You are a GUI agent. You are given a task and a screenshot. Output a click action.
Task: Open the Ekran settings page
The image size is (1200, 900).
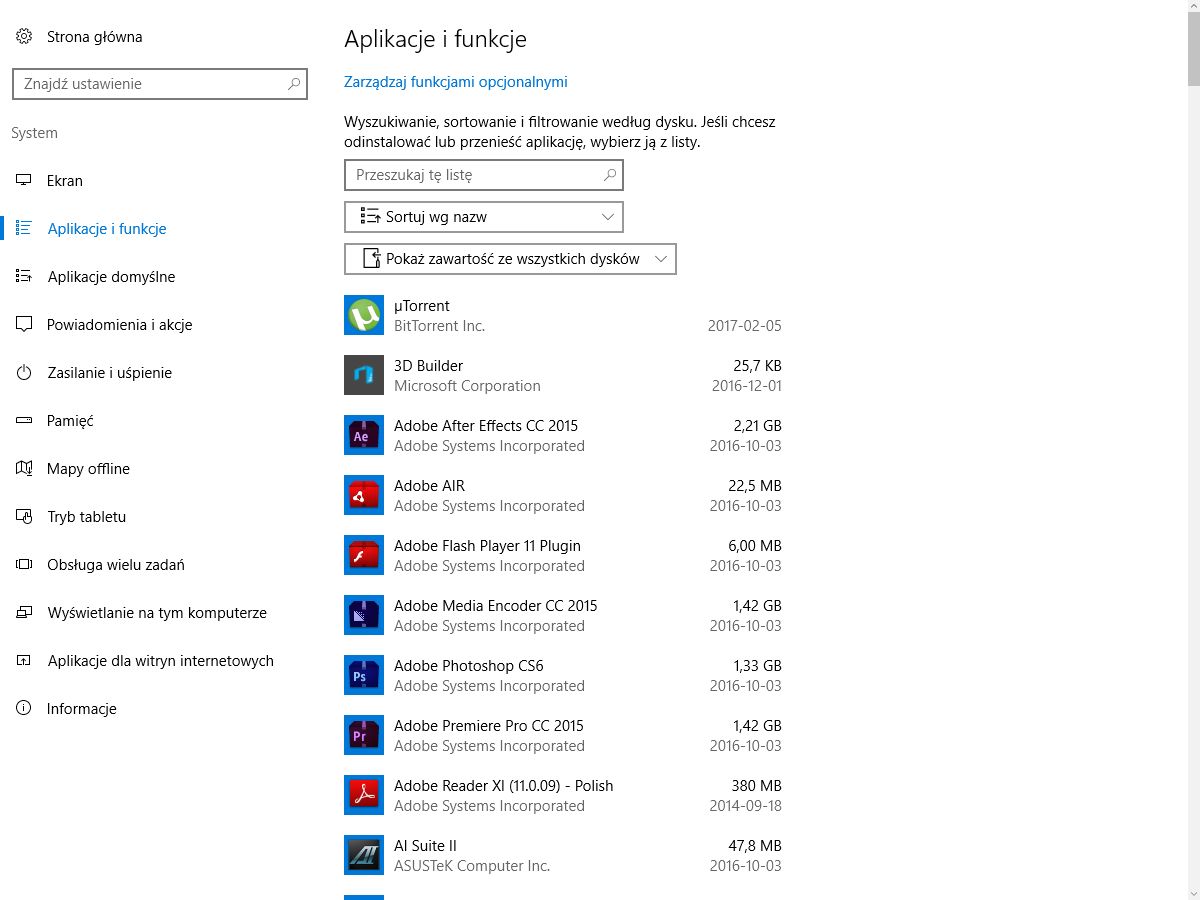65,181
